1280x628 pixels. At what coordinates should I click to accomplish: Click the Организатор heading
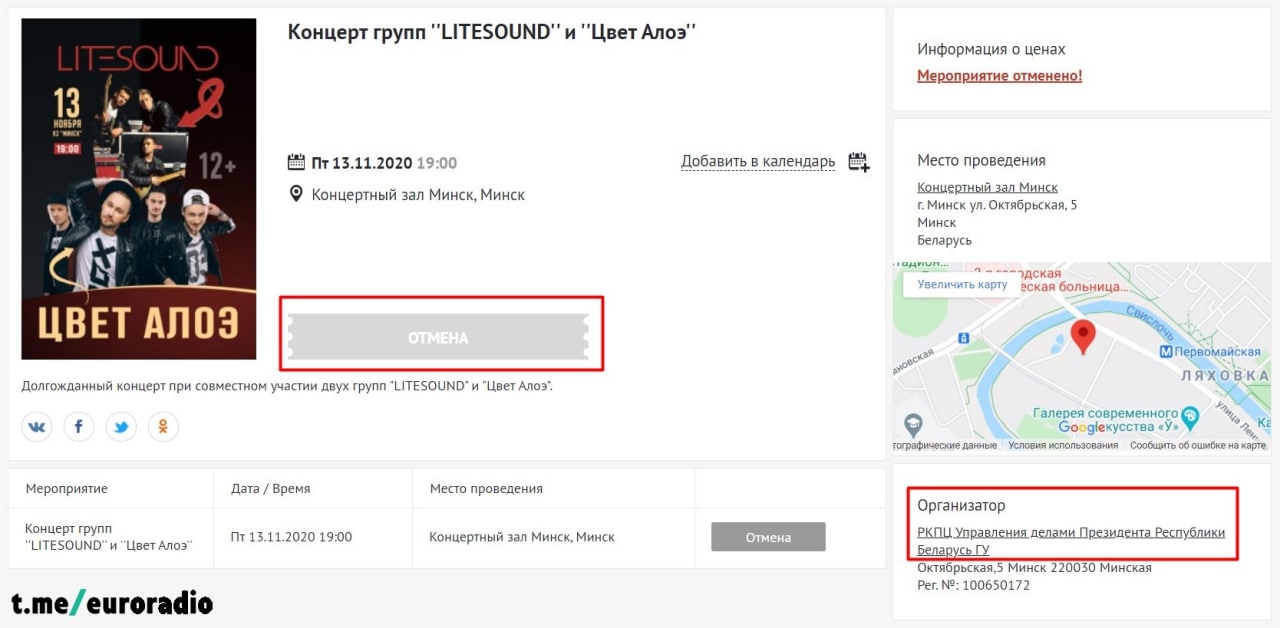tap(961, 506)
